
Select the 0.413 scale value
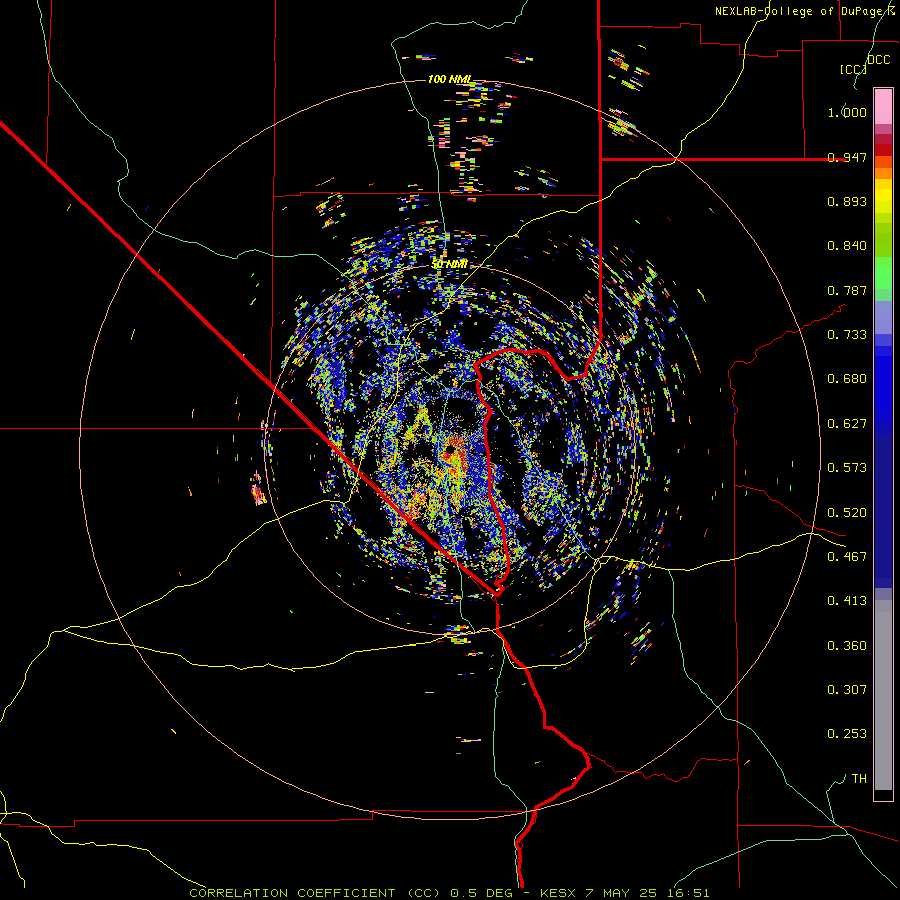tap(847, 601)
